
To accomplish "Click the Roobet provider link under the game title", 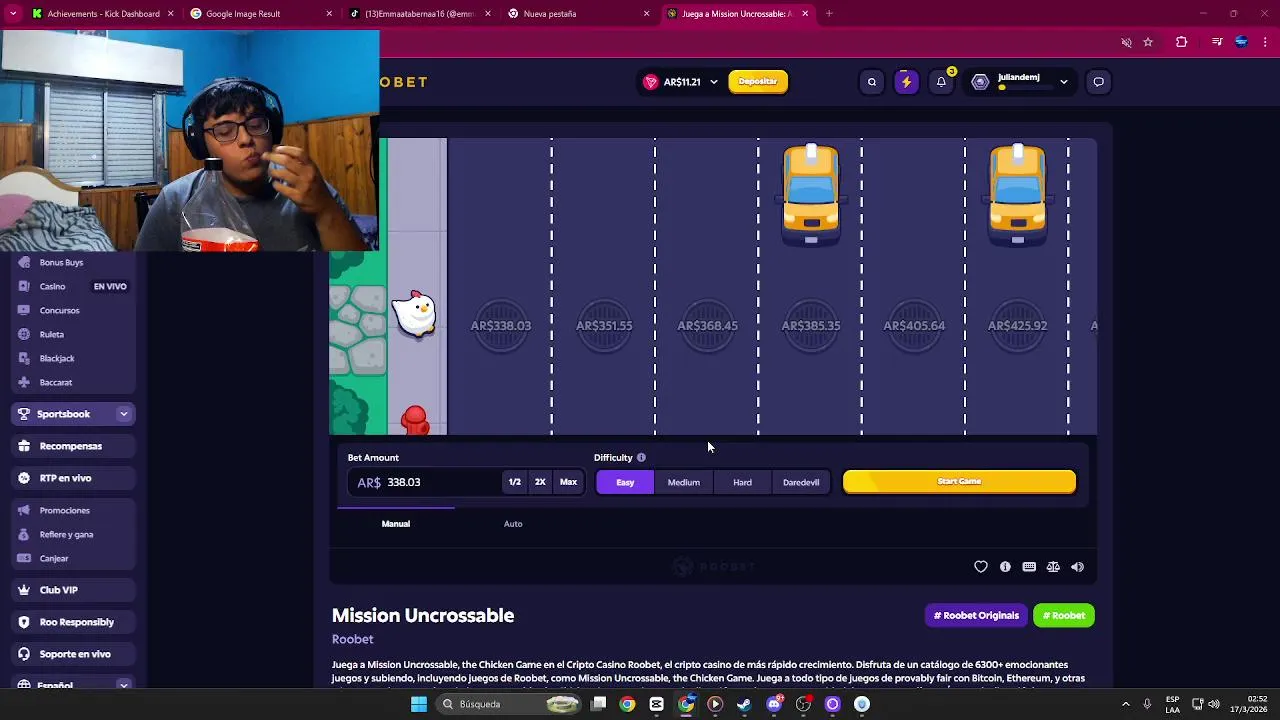I will 352,639.
